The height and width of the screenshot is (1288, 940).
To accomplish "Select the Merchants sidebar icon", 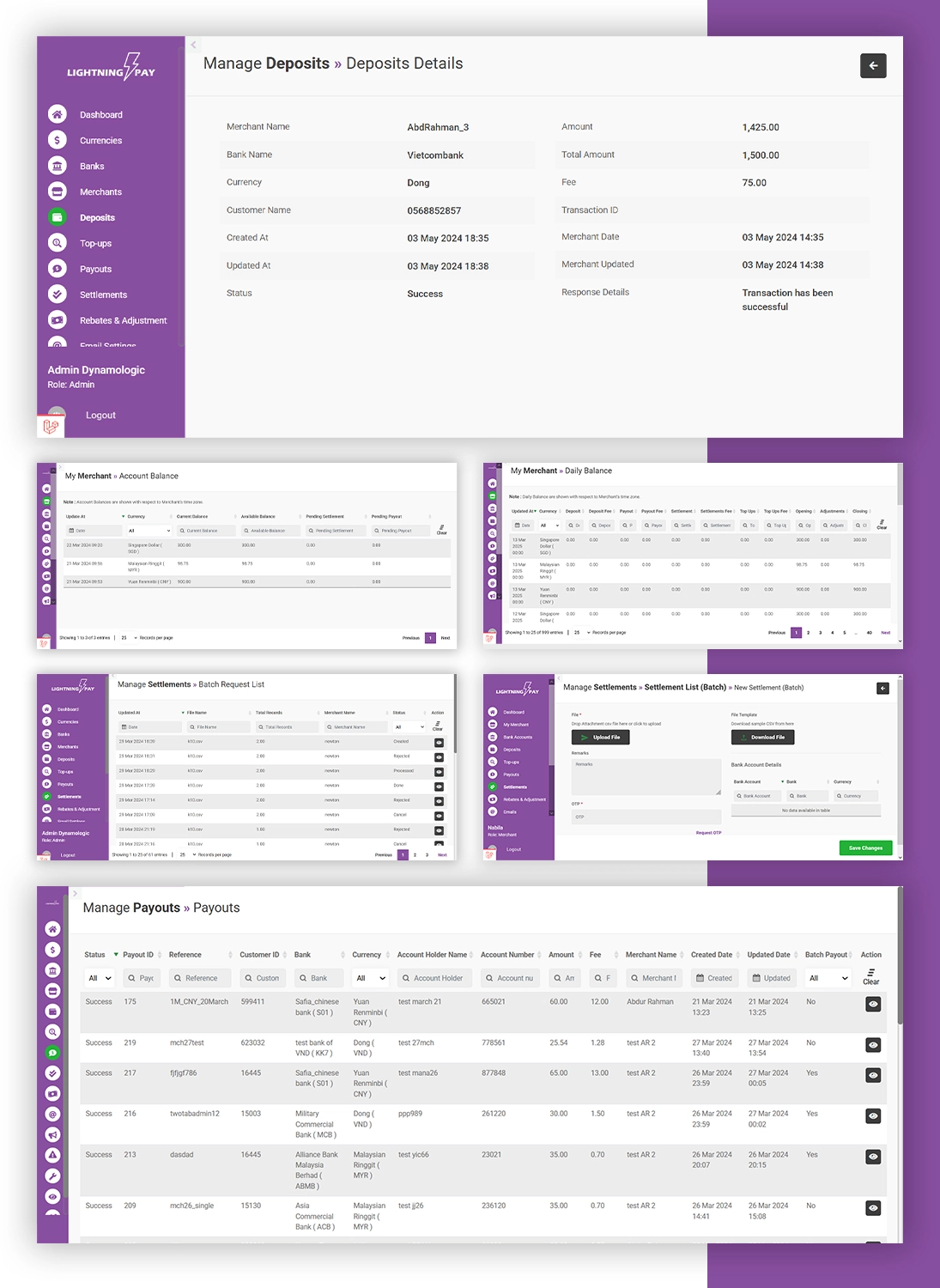I will point(58,191).
